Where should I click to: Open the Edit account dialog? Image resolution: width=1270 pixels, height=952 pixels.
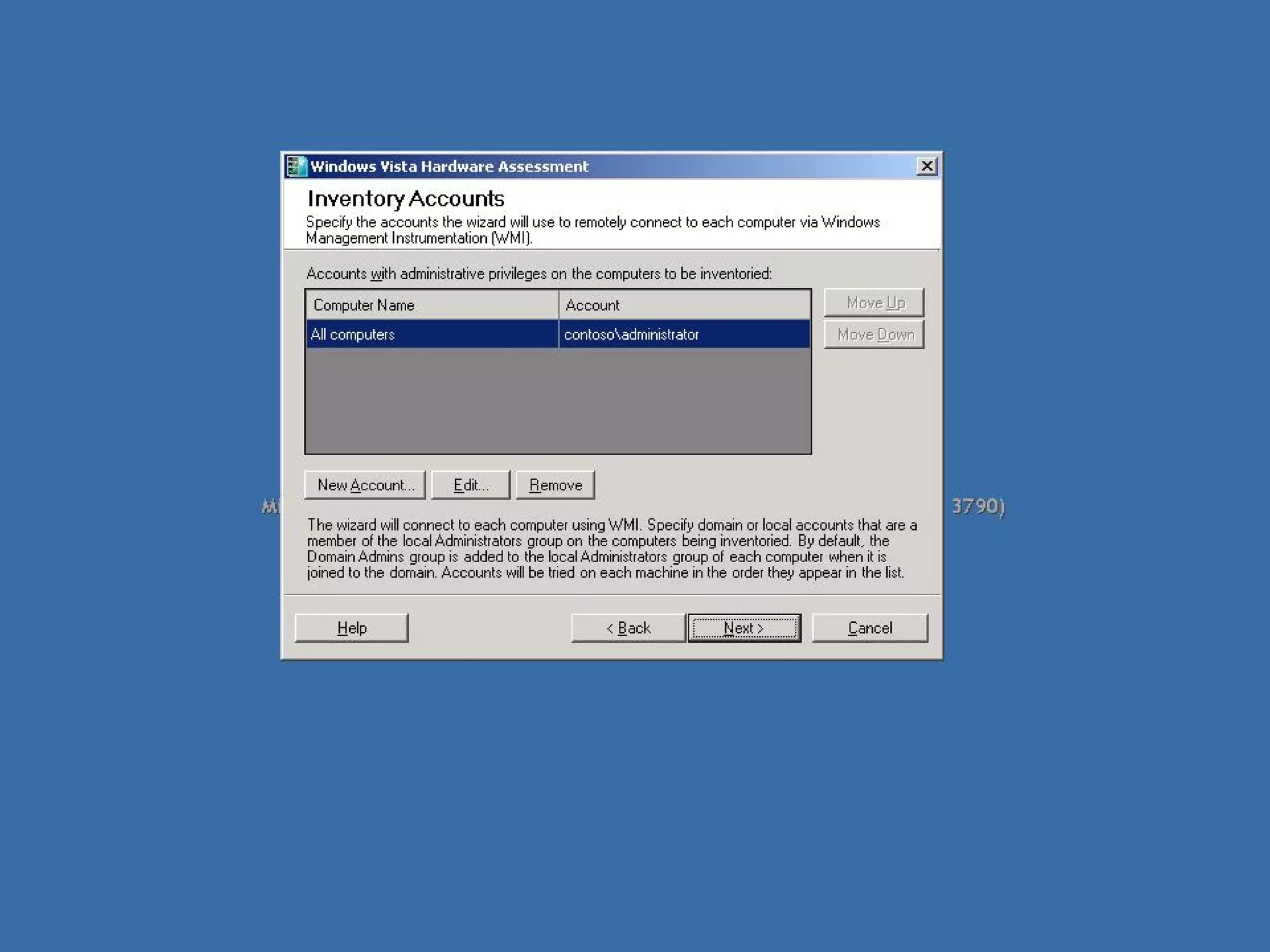tap(471, 485)
